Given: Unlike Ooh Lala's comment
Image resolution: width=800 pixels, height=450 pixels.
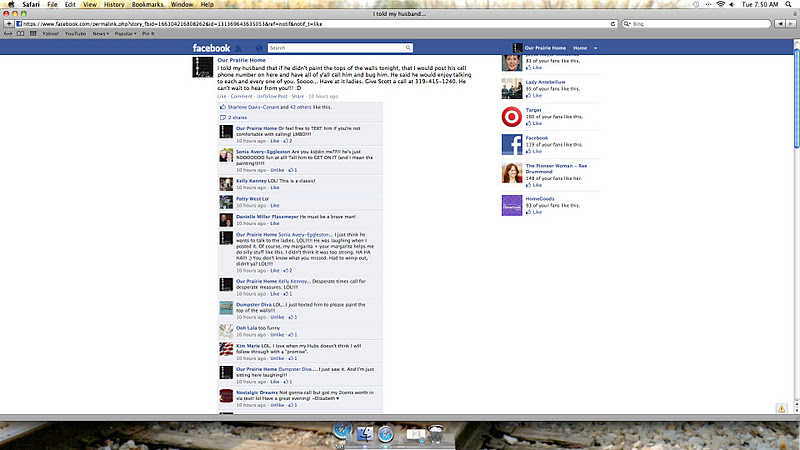Looking at the screenshot, I should [277, 335].
